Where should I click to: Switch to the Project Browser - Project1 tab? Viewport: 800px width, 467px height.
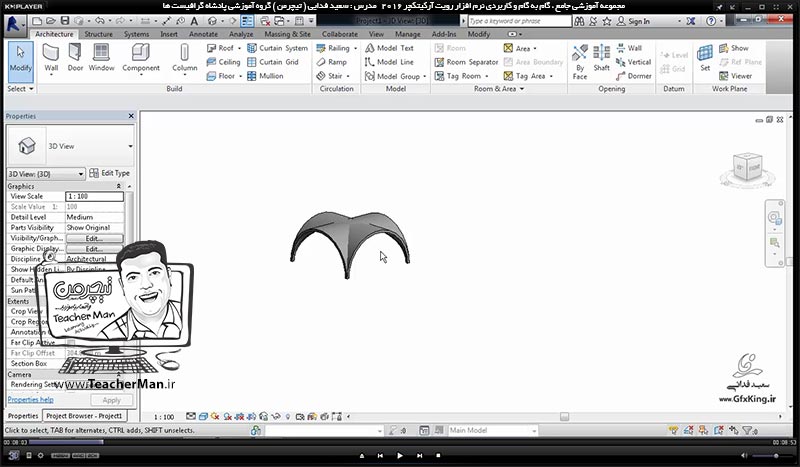(x=84, y=415)
